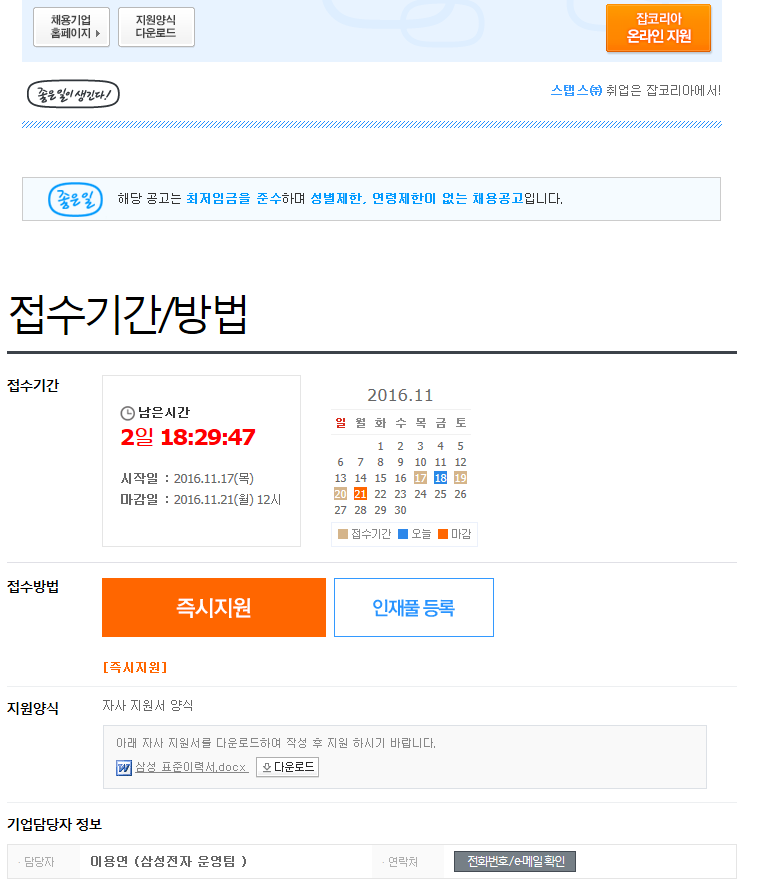This screenshot has width=763, height=884.
Task: Click the 좋은일 round badge icon
Action: (x=76, y=200)
